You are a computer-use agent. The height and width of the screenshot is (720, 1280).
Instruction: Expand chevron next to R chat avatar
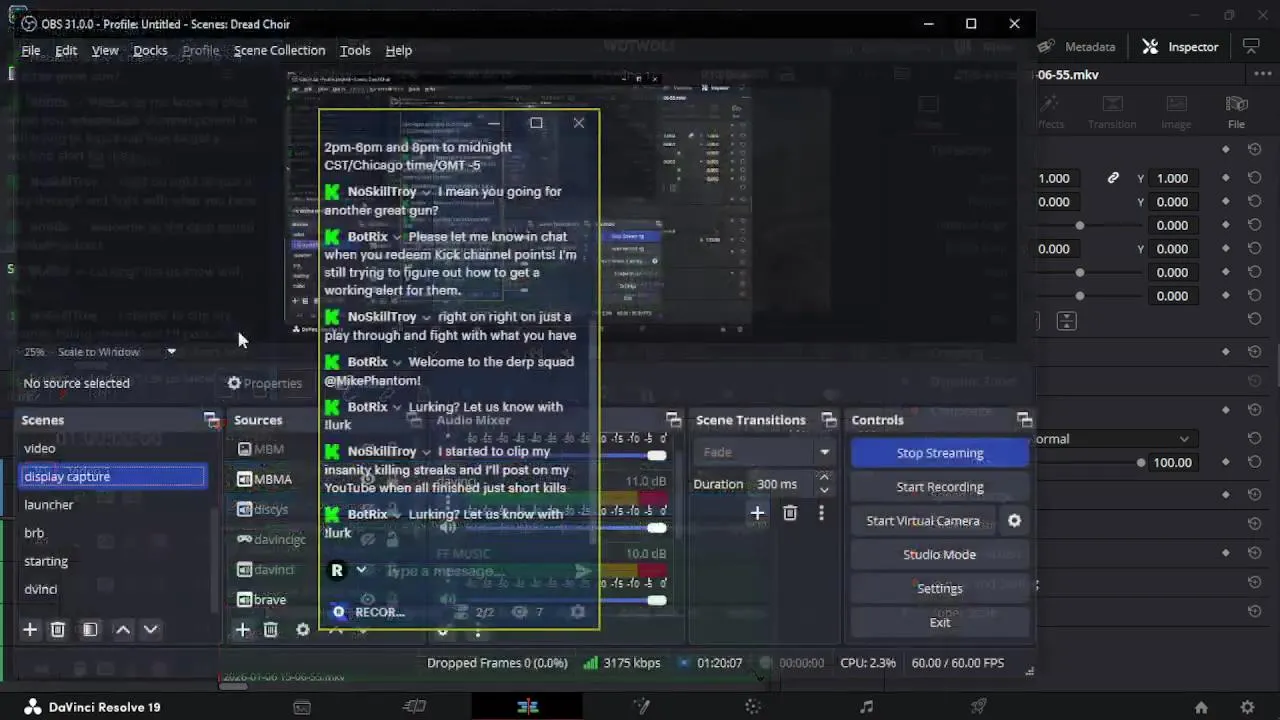point(361,570)
